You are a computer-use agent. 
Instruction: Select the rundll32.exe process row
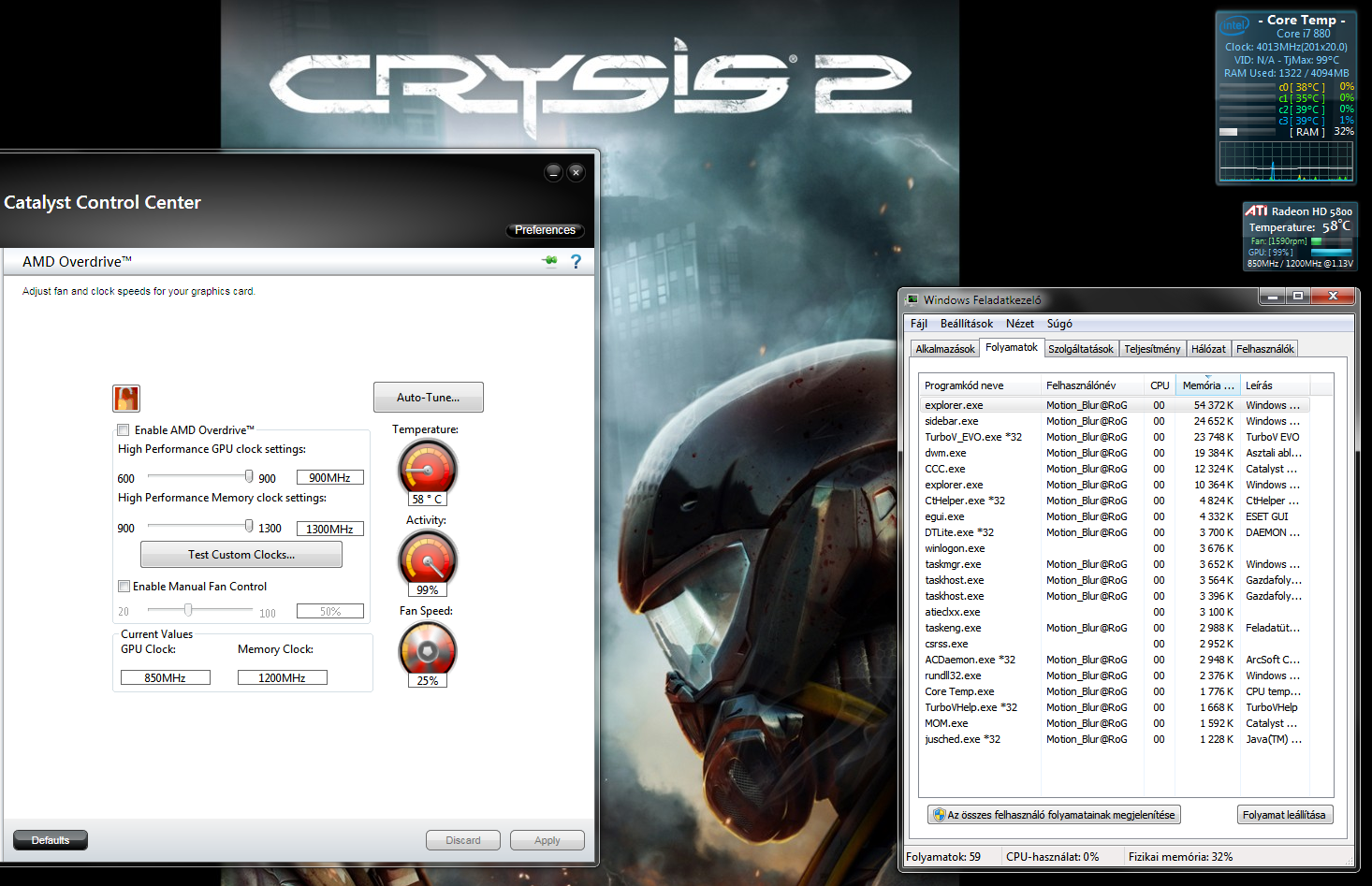1115,675
